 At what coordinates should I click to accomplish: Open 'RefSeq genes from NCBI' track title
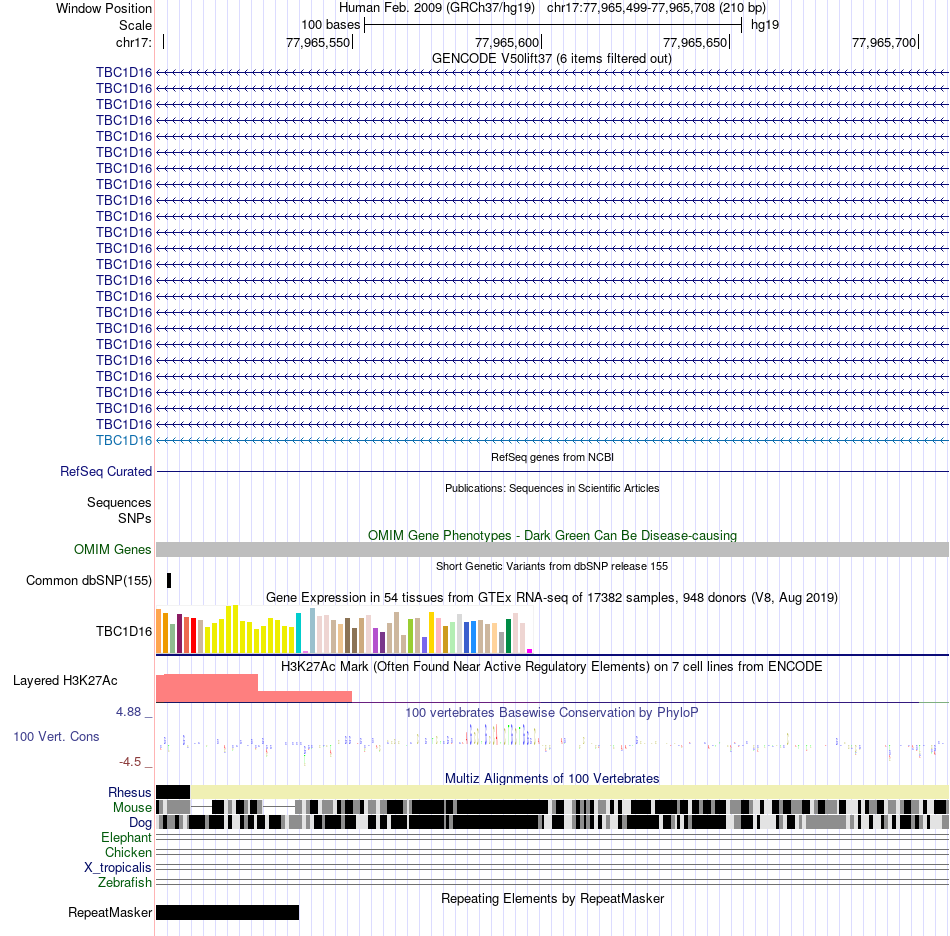tap(552, 457)
